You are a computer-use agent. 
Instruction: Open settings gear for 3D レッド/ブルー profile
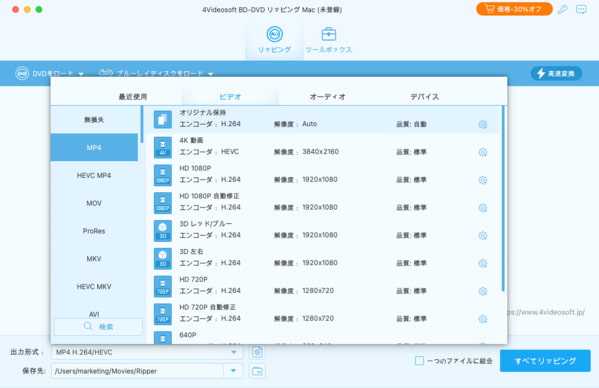(483, 236)
